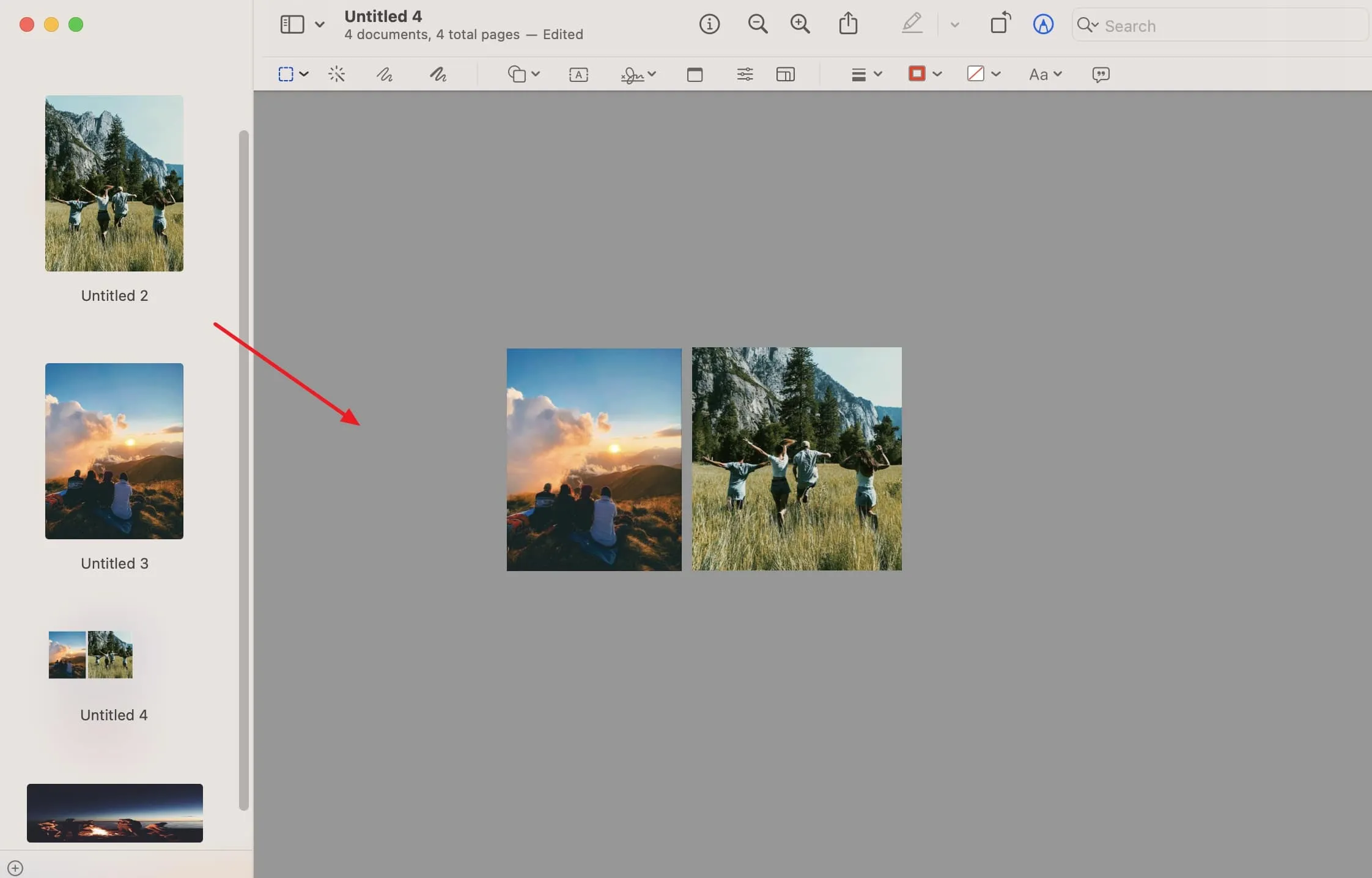Open Text Style Aa menu

[1045, 75]
